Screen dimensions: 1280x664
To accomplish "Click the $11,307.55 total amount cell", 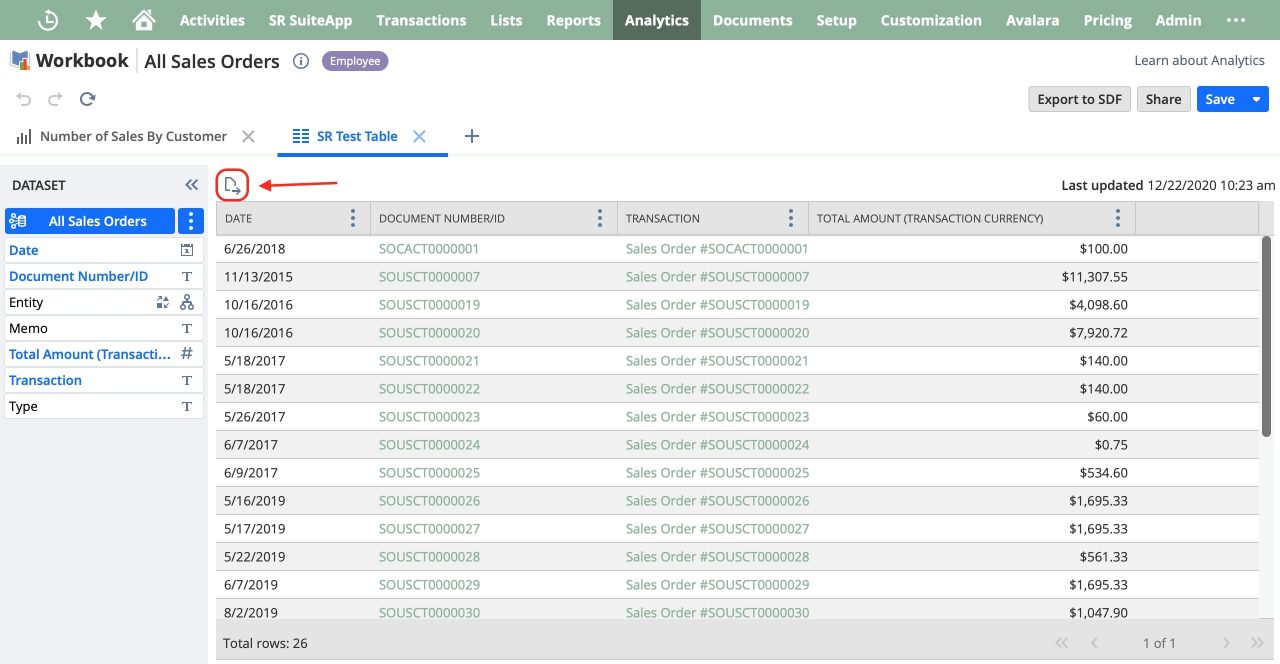I will pos(972,276).
